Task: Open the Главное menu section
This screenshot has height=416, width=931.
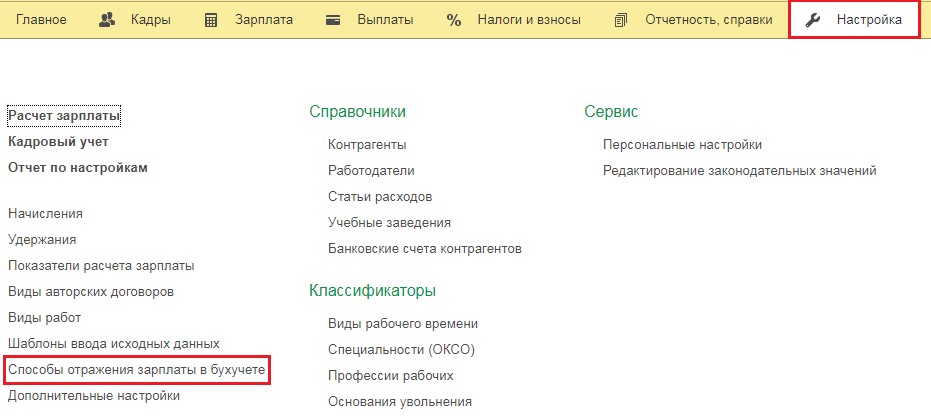Action: point(42,20)
